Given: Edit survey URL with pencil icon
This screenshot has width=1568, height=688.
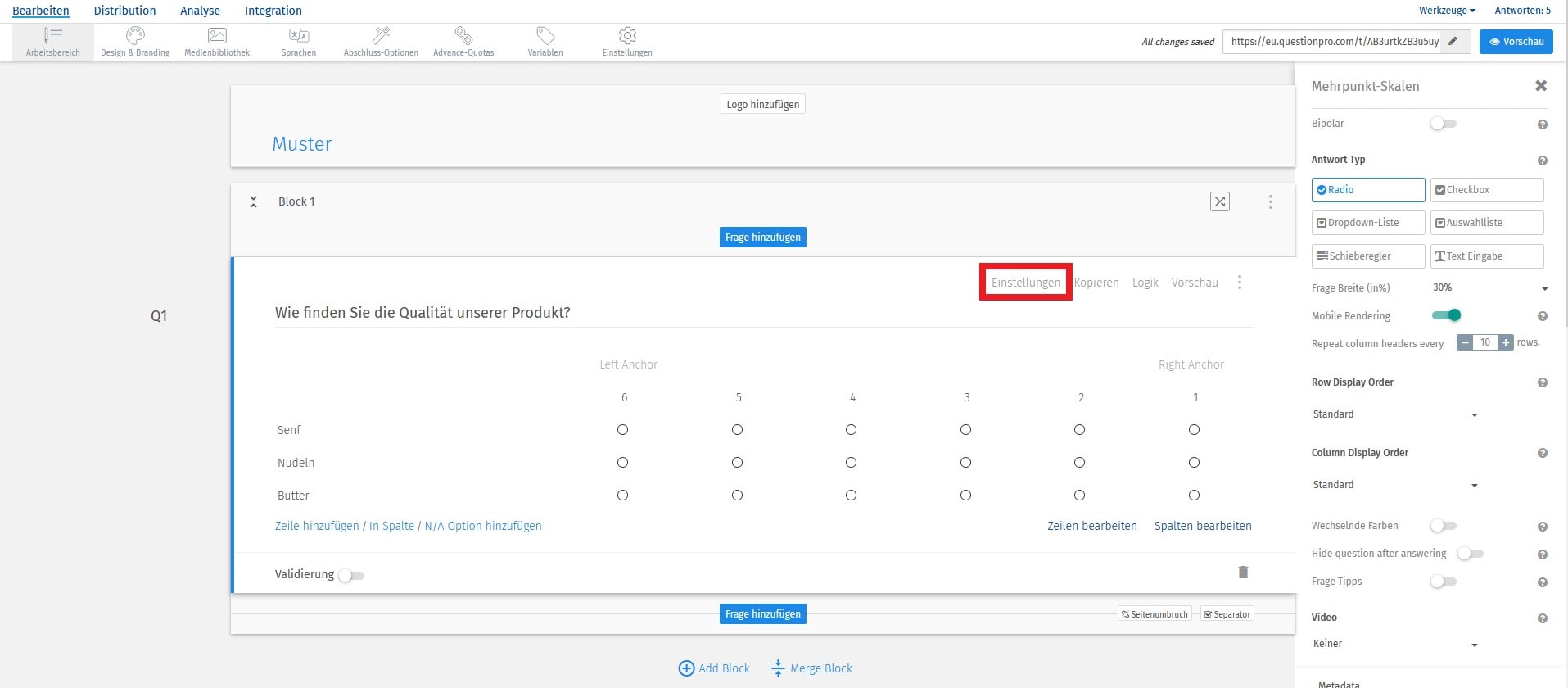Looking at the screenshot, I should coord(1453,41).
